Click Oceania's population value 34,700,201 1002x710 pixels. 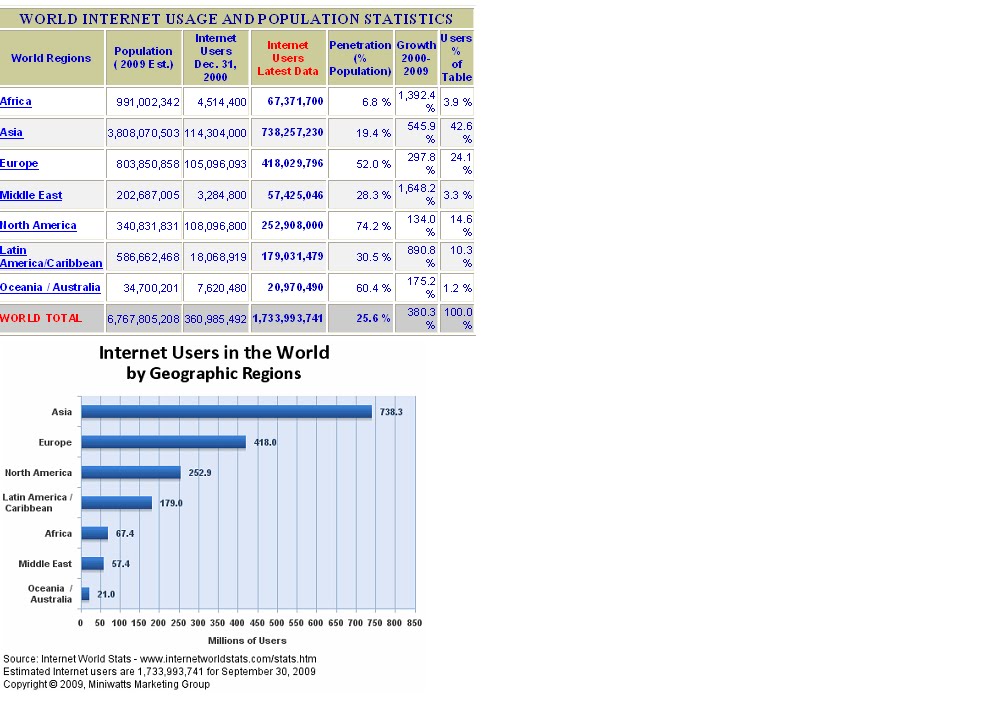click(x=151, y=288)
